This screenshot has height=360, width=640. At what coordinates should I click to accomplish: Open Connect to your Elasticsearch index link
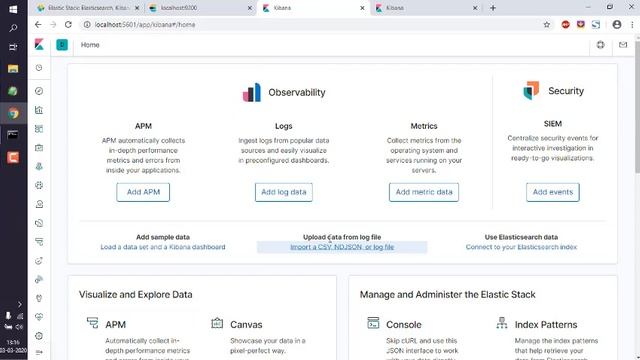point(521,247)
